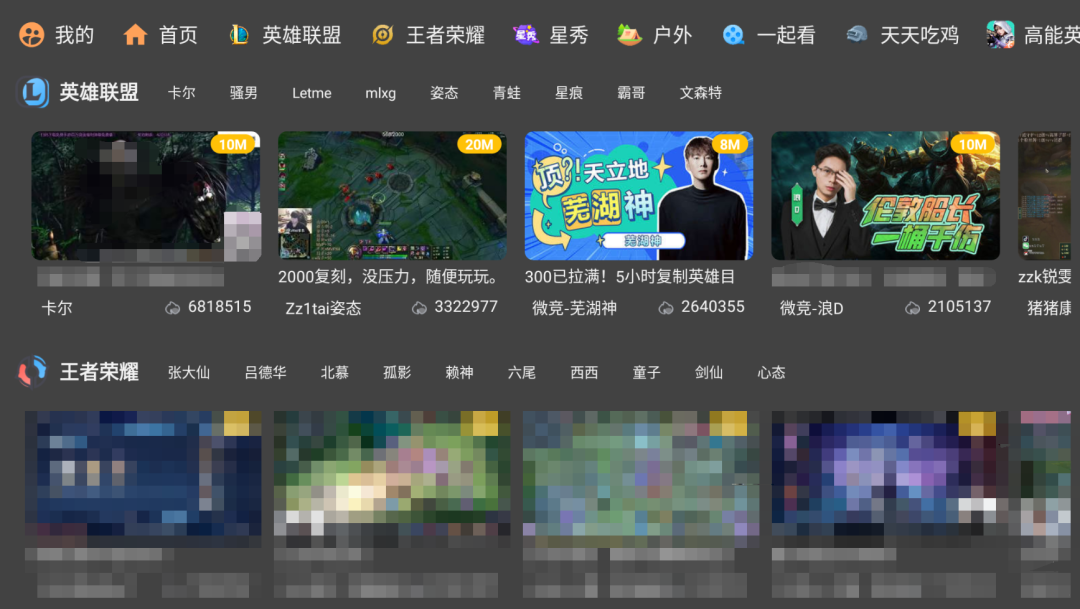Click streamer name 微竞-芜湖神
Image resolution: width=1080 pixels, height=609 pixels.
click(x=574, y=308)
